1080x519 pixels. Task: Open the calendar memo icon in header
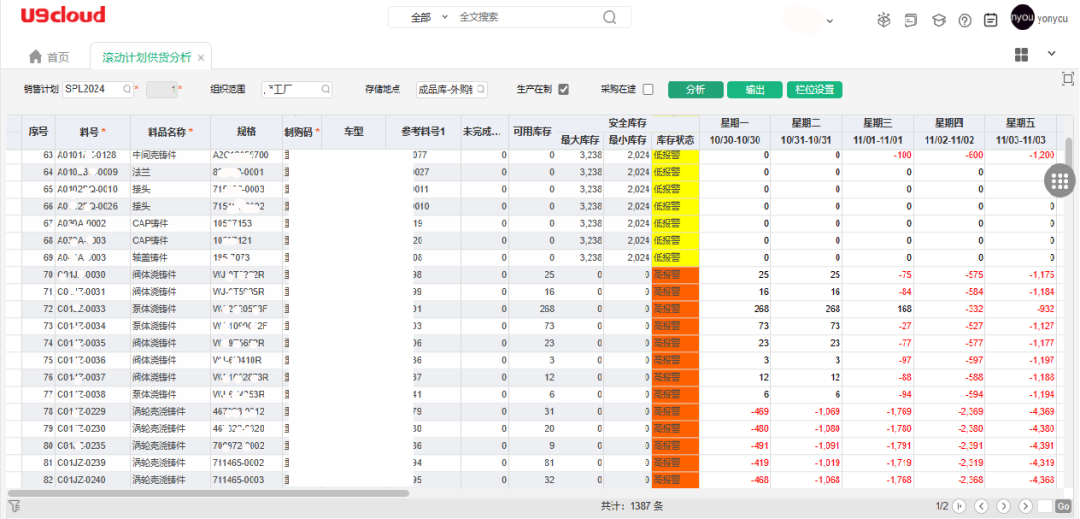tap(991, 20)
